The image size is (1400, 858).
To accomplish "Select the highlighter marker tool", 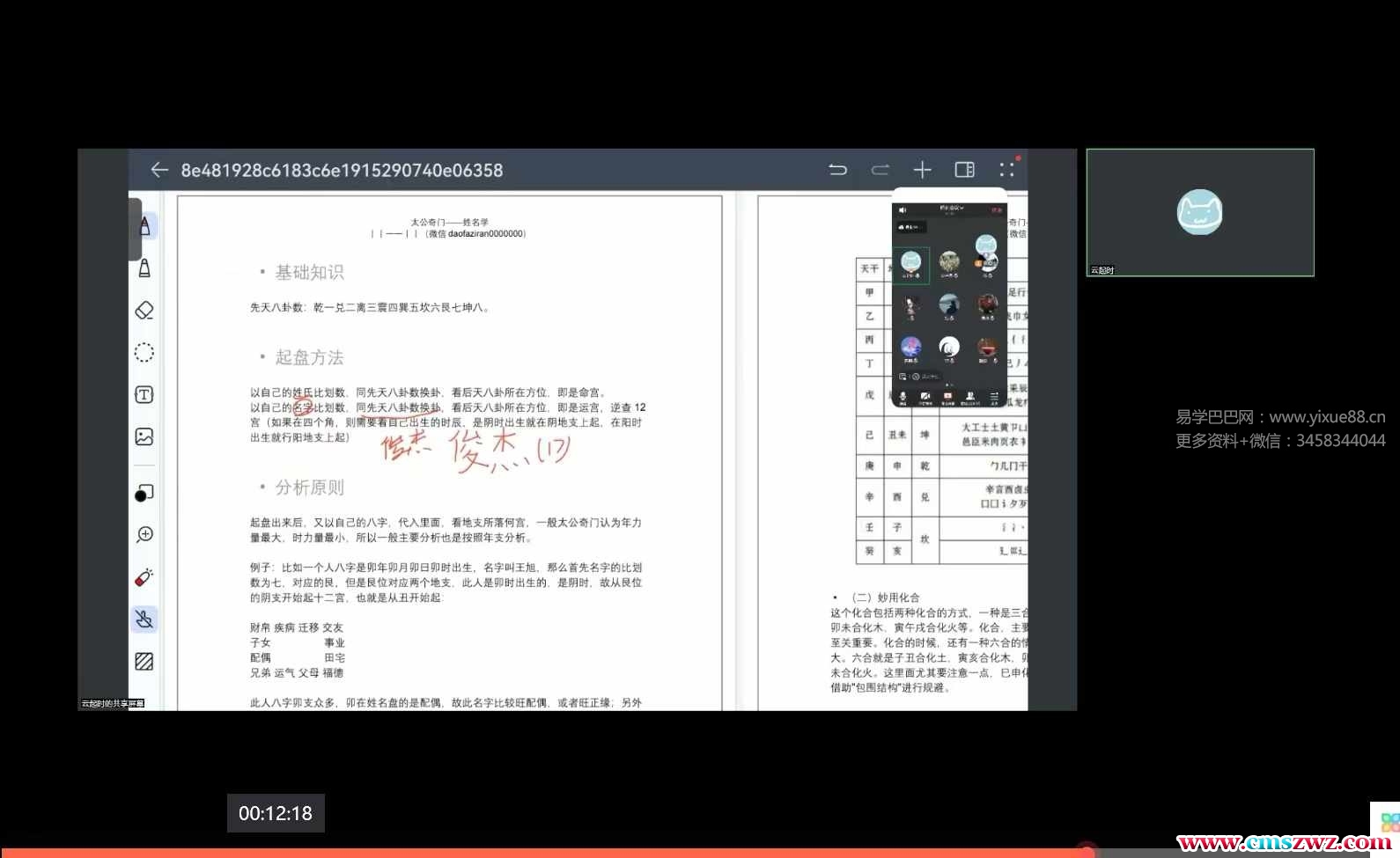I will tap(144, 268).
